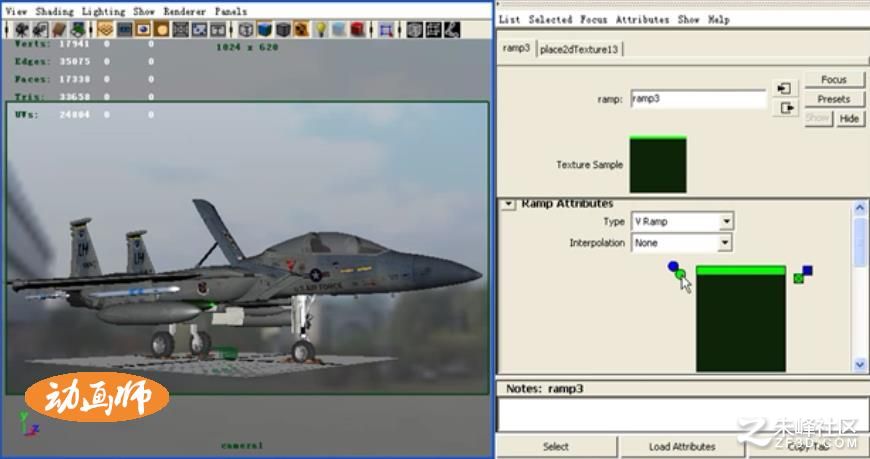Click the attribute scrollbar down arrow

[859, 365]
